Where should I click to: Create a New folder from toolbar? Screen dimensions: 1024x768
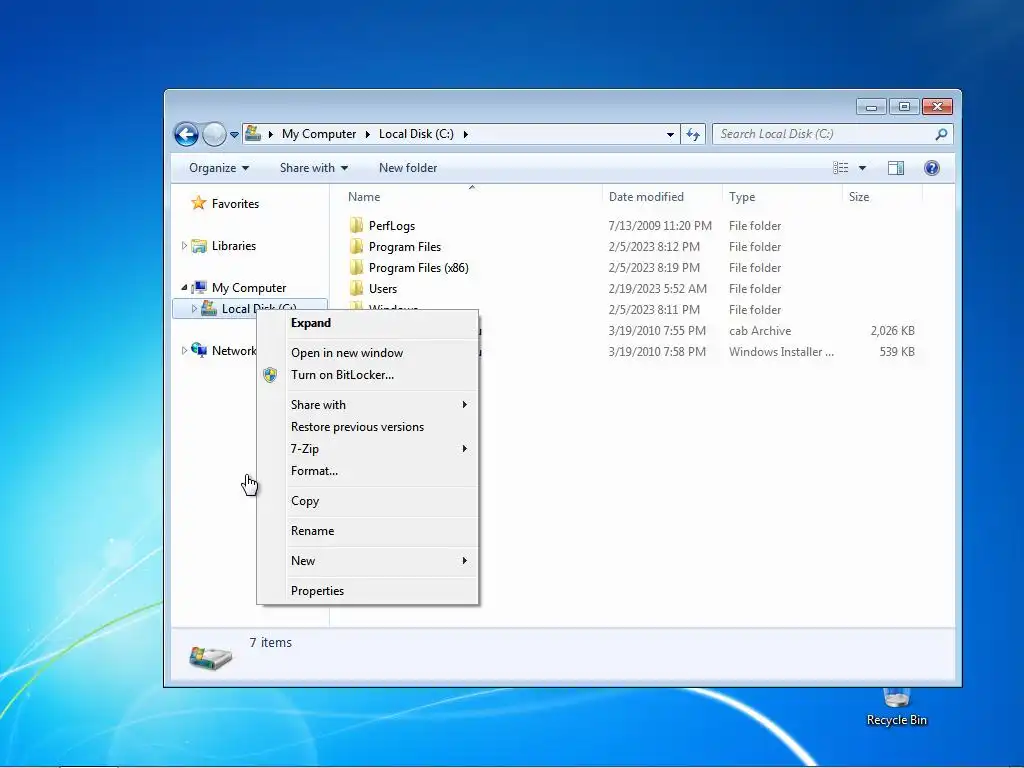pos(408,168)
